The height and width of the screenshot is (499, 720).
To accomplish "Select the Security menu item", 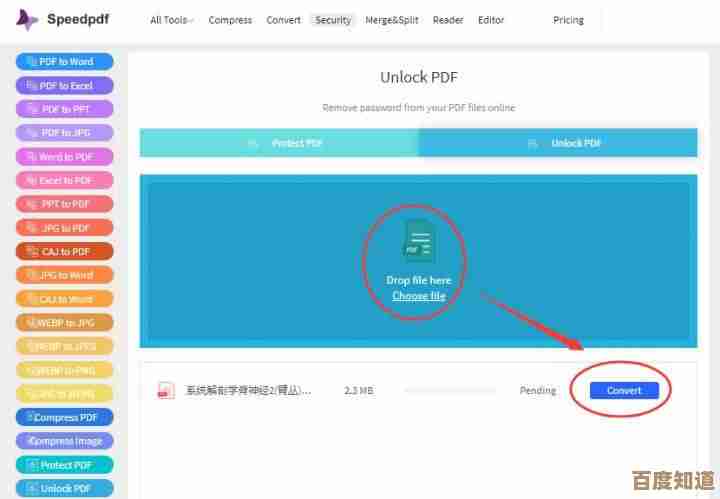I will pyautogui.click(x=333, y=20).
